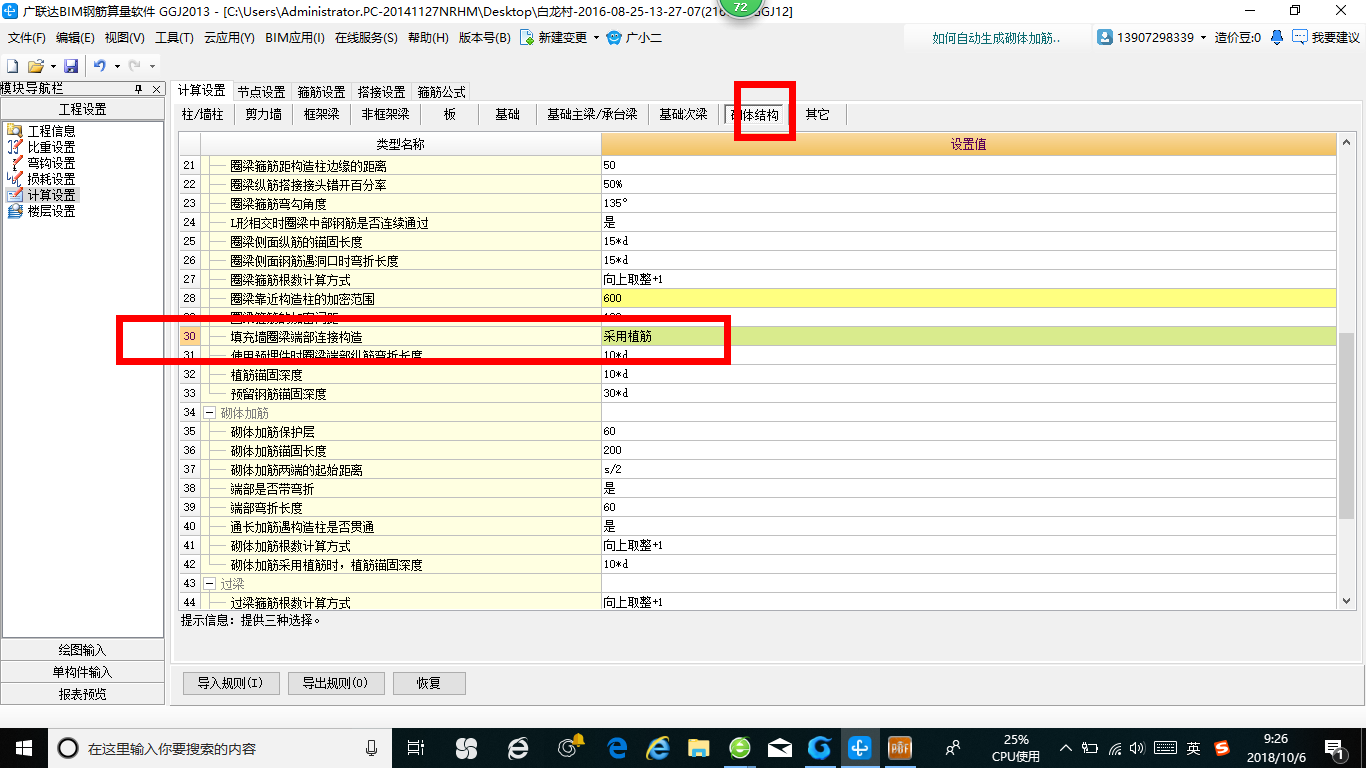This screenshot has width=1366, height=768.
Task: Select the 其它 component tab
Action: point(817,114)
